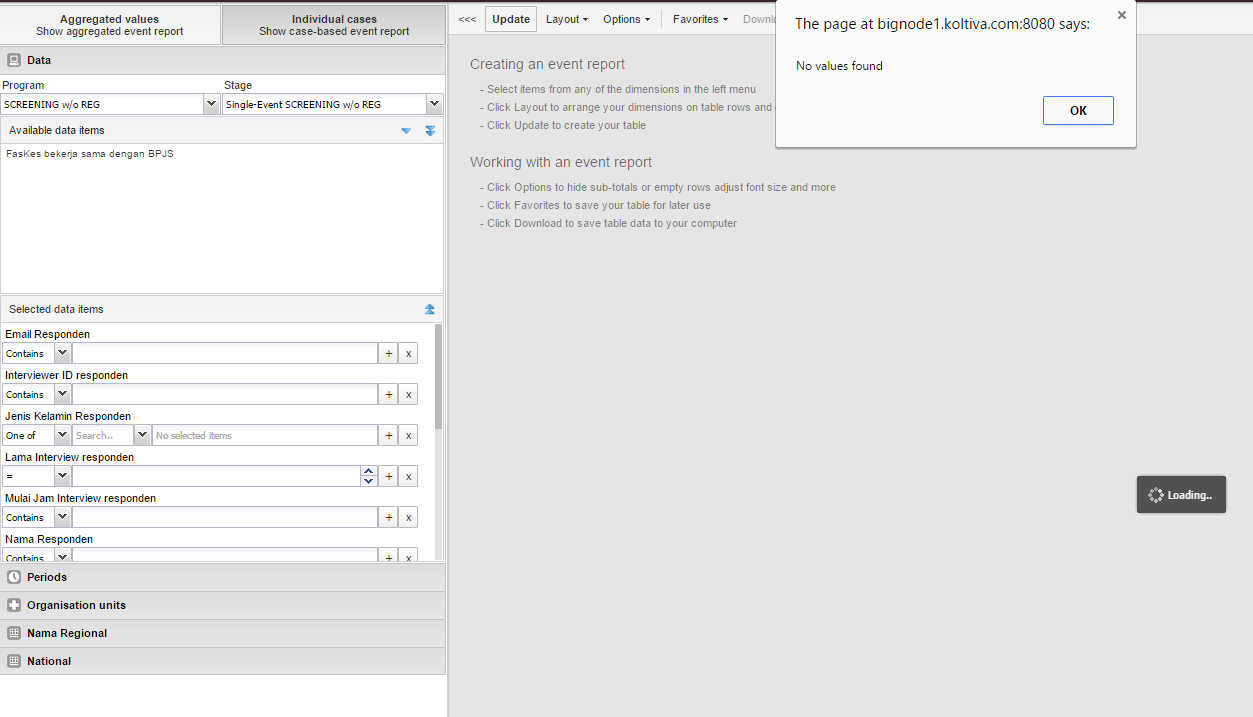Viewport: 1253px width, 717px height.
Task: Click the selected data items scrollbar
Action: point(439,376)
